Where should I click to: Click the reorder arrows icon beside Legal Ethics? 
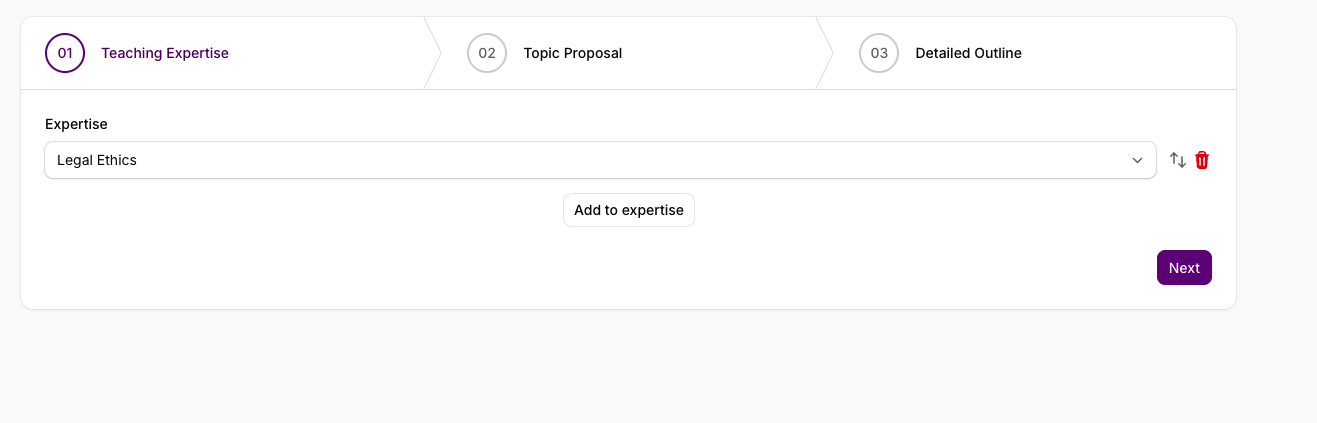coord(1178,160)
